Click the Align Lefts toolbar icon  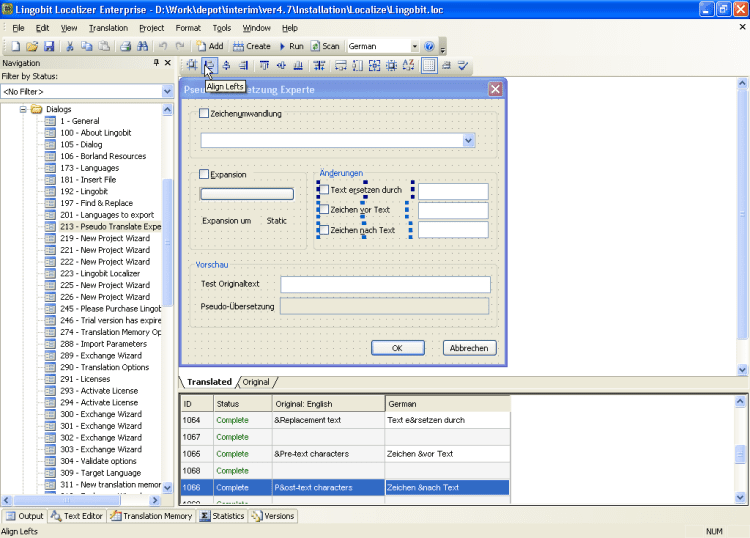click(x=208, y=66)
